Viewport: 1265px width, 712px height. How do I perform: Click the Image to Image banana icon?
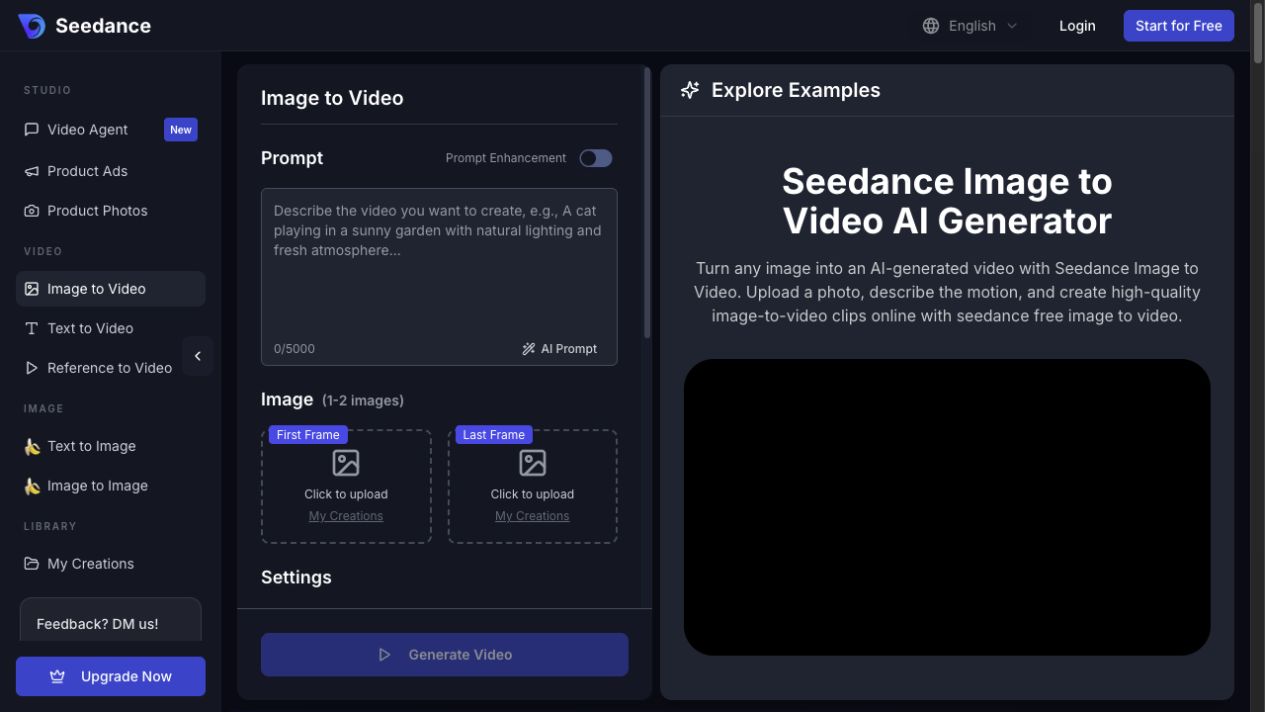tap(32, 486)
